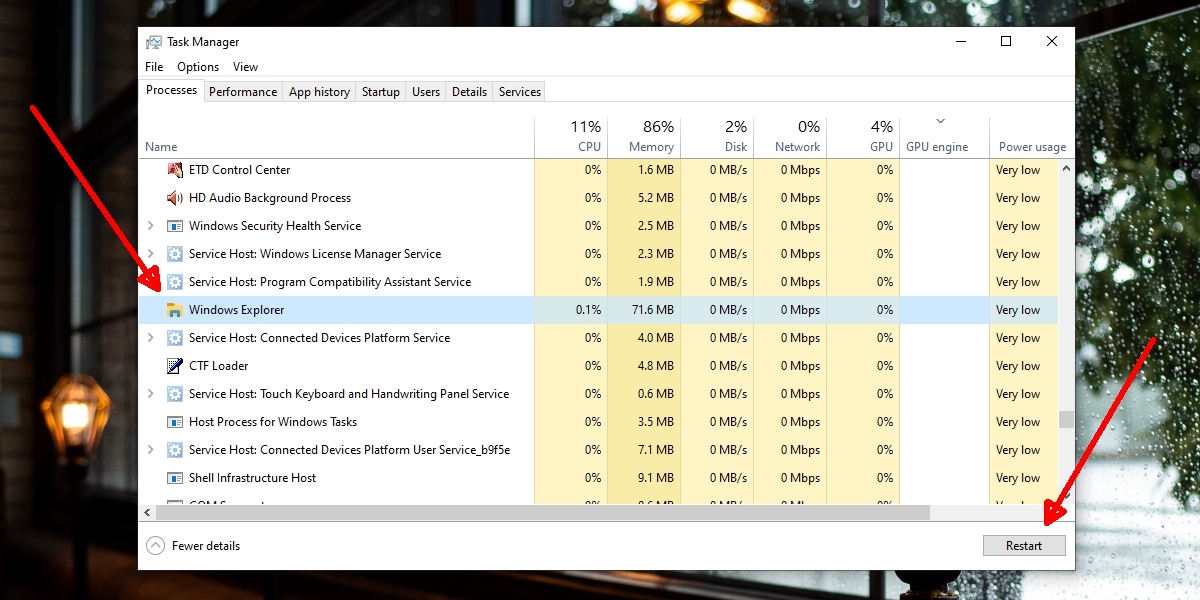Select the CTF Loader process name
Viewport: 1200px width, 600px height.
(x=218, y=366)
